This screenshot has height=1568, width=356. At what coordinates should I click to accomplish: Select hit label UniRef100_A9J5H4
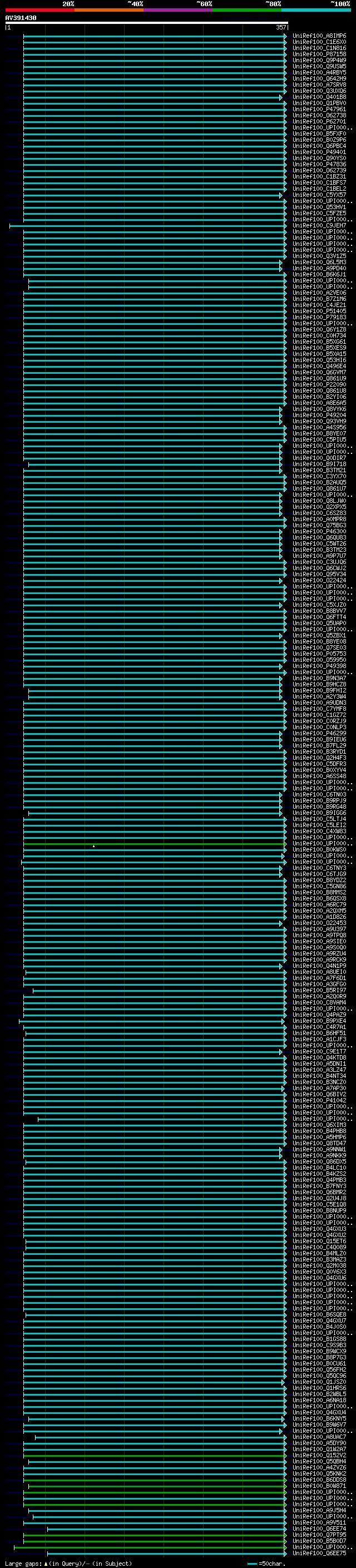pos(319,1510)
